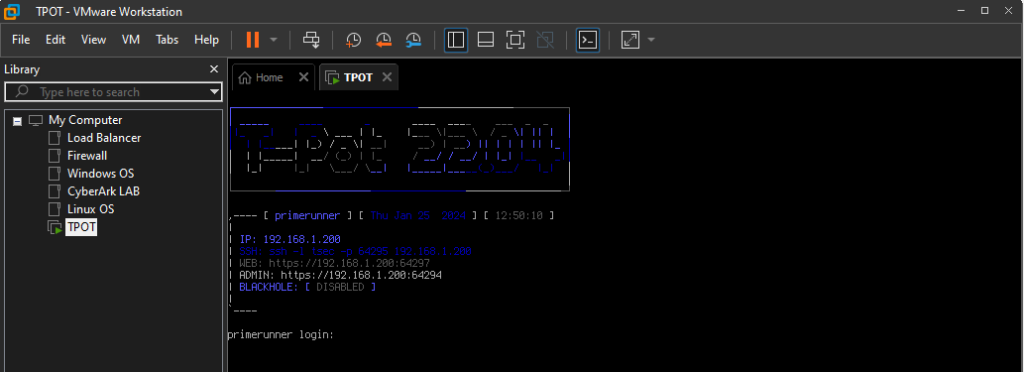The width and height of the screenshot is (1024, 372).
Task: Select the Firewall virtual machine
Action: click(x=87, y=155)
